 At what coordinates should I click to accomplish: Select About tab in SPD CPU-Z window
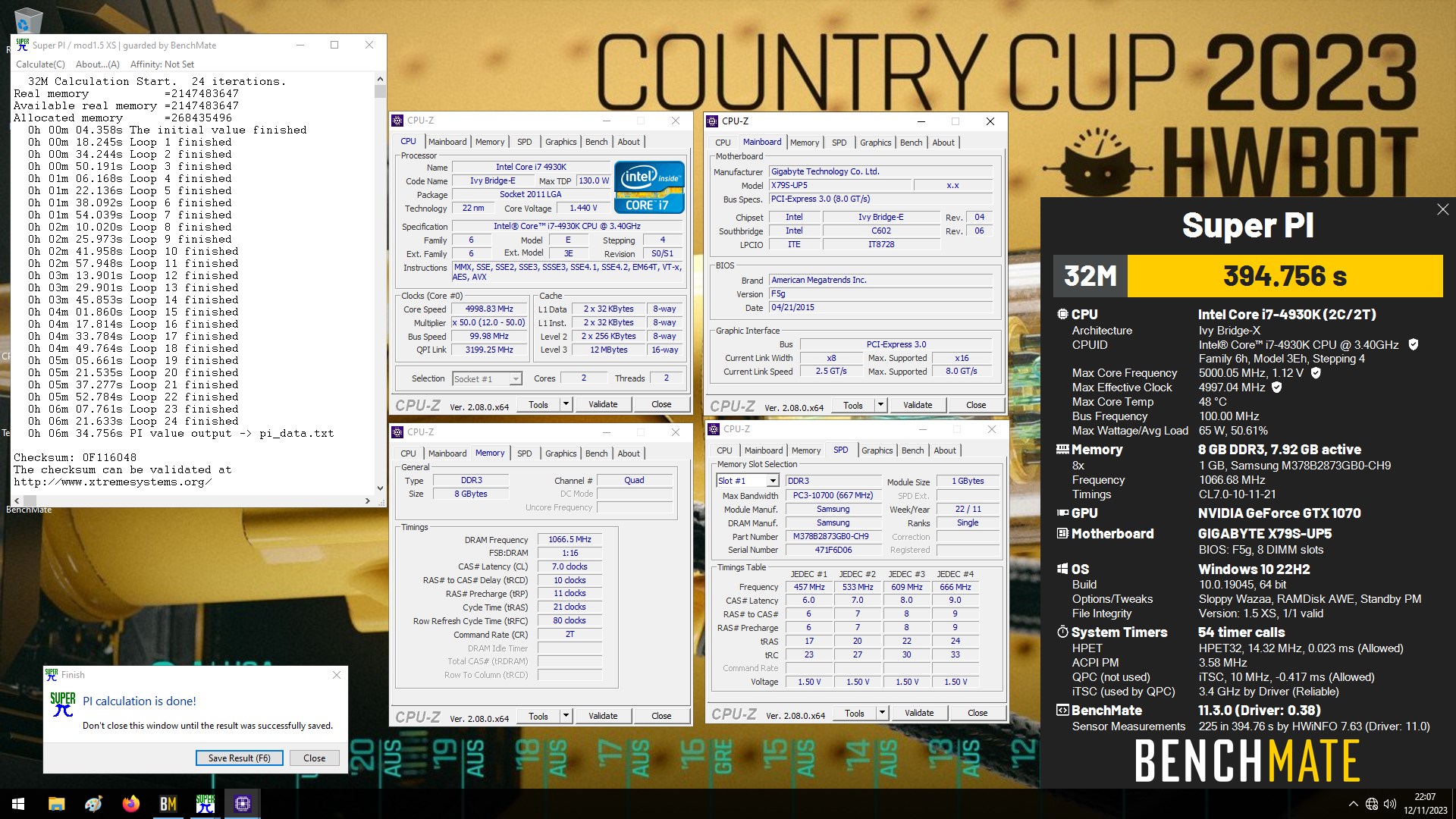(x=945, y=450)
